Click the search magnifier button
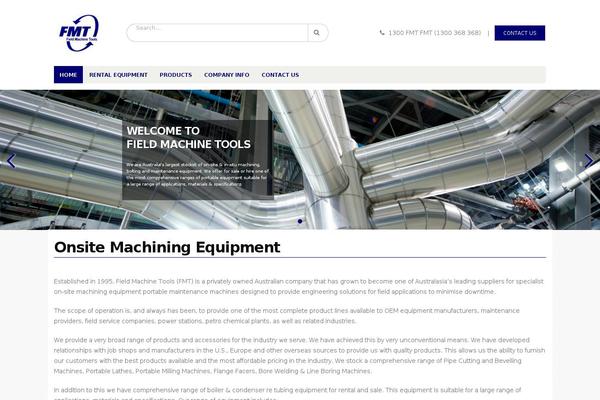The height and width of the screenshot is (400, 600). (317, 33)
